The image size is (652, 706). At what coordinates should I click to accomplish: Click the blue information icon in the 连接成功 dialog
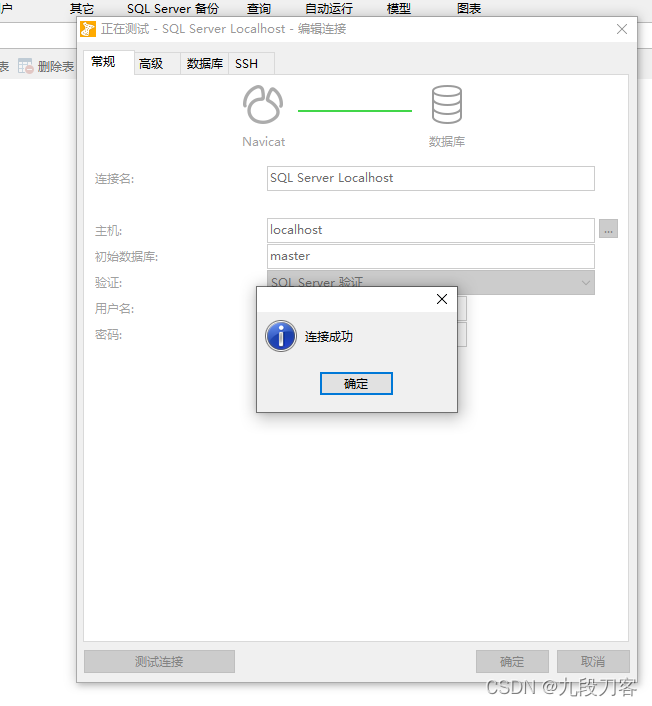pos(281,336)
